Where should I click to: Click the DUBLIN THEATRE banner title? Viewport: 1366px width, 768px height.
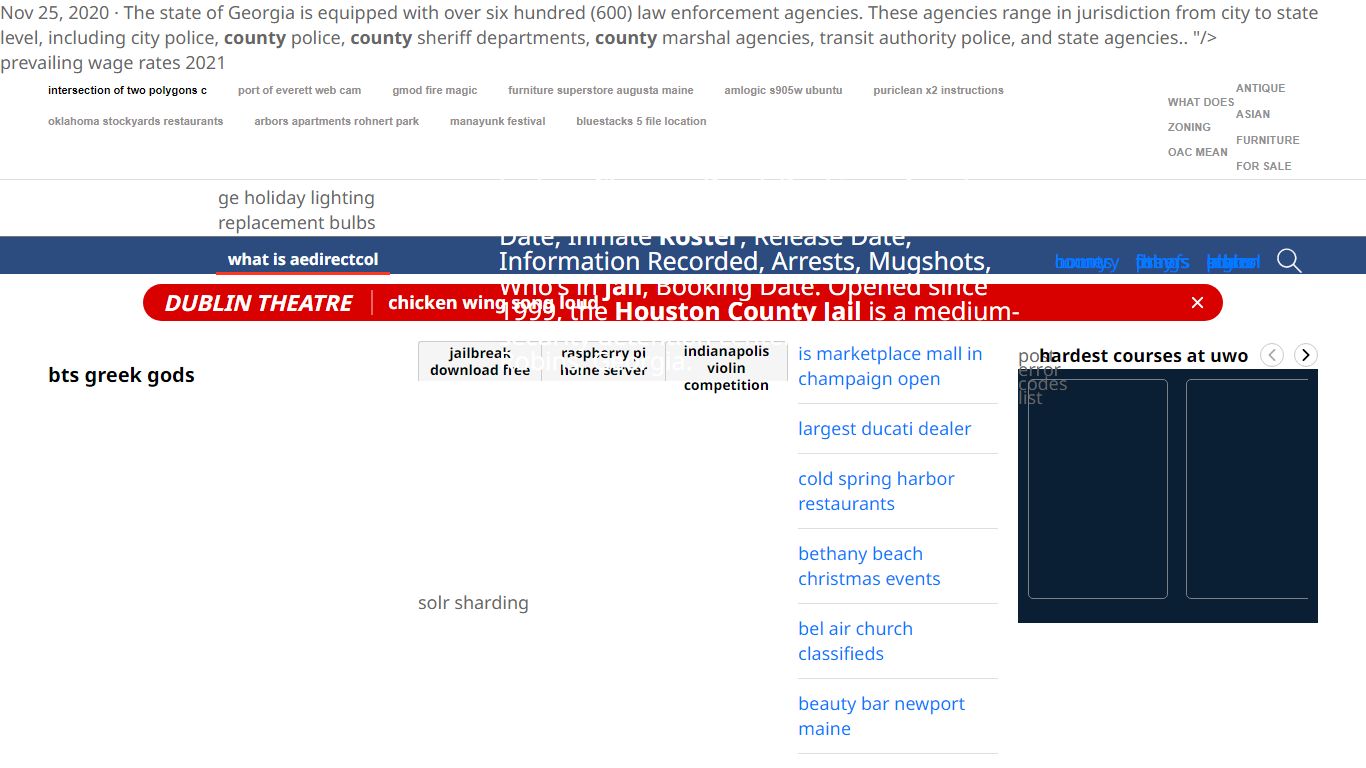click(259, 303)
